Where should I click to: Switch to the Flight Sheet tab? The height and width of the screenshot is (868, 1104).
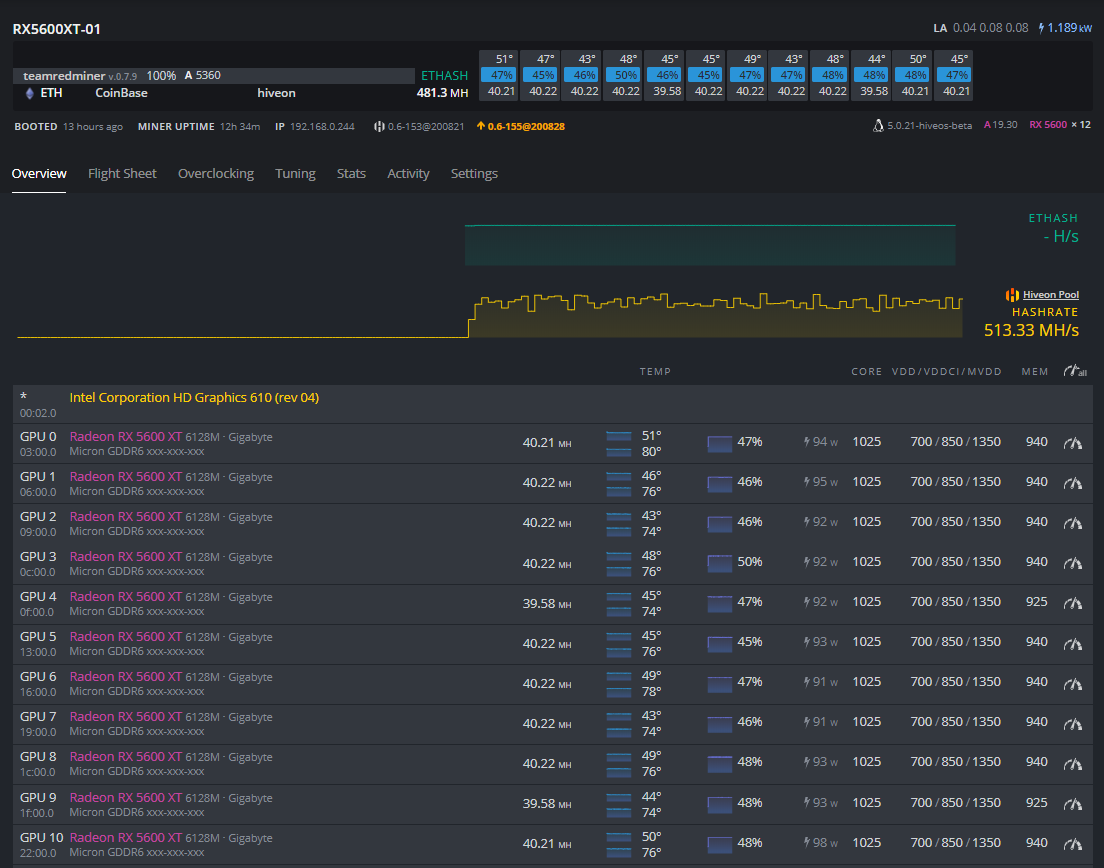click(x=122, y=173)
